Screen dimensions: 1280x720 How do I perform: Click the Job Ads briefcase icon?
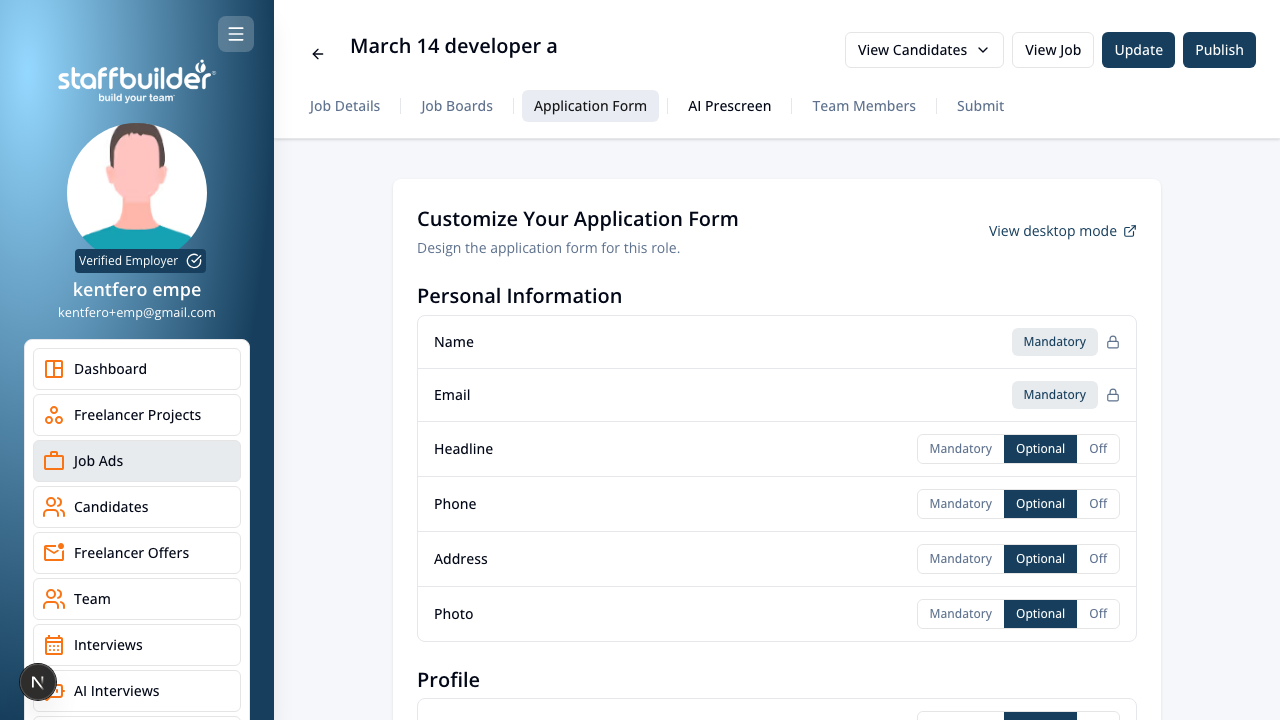coord(54,461)
